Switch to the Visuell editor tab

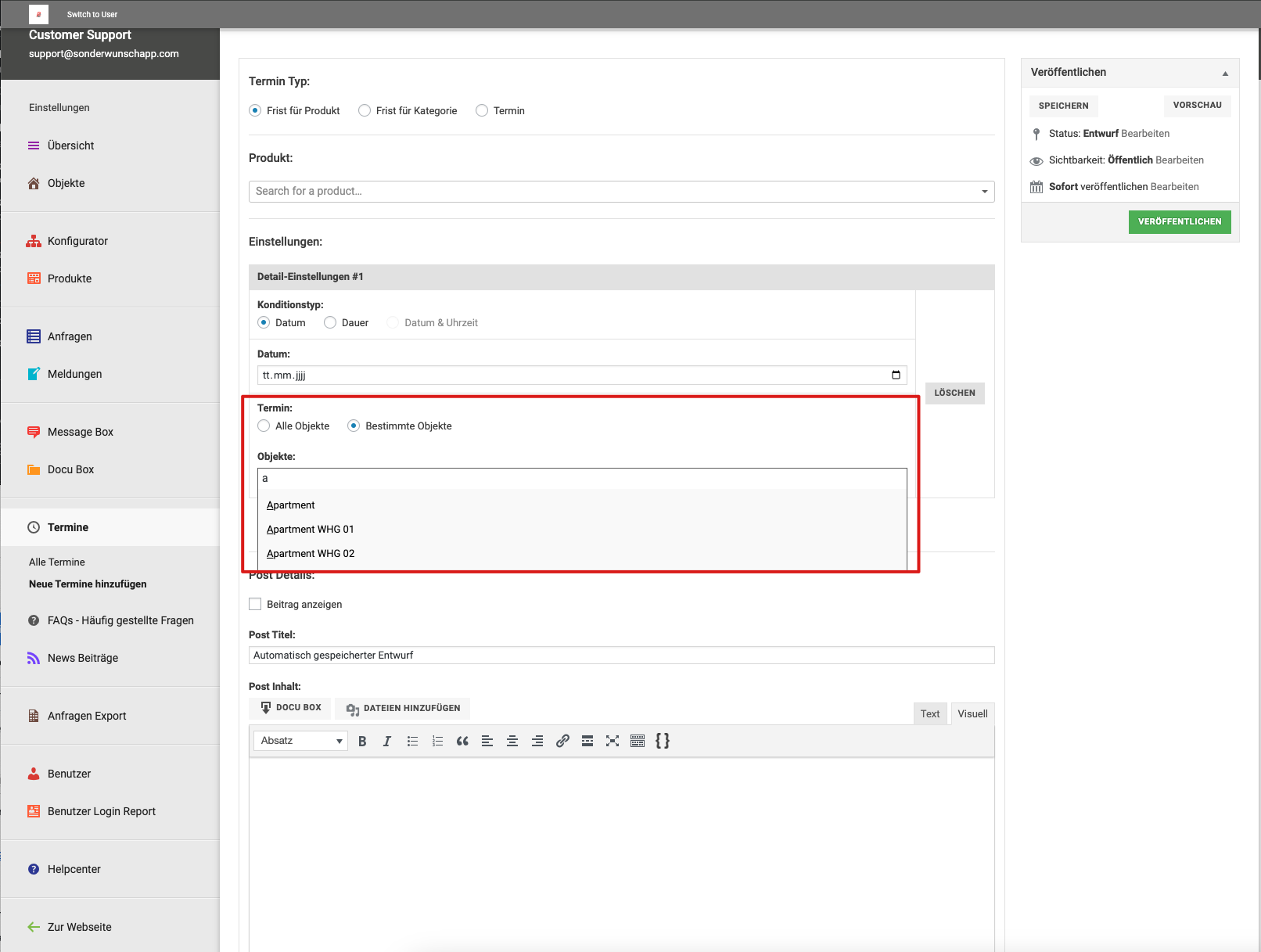(x=972, y=713)
